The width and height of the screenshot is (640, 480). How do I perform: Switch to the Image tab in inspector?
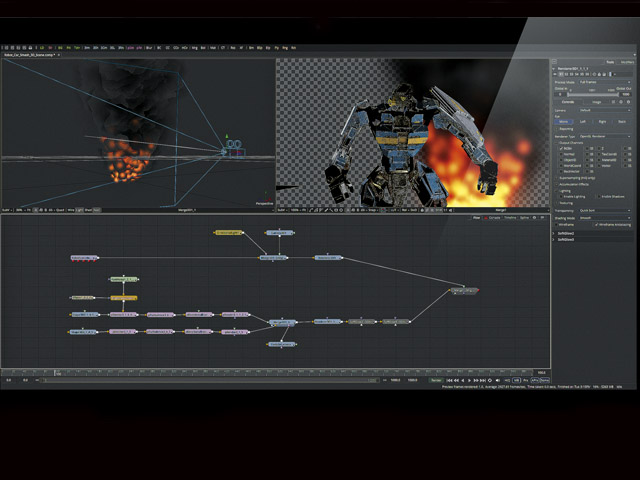pyautogui.click(x=597, y=102)
